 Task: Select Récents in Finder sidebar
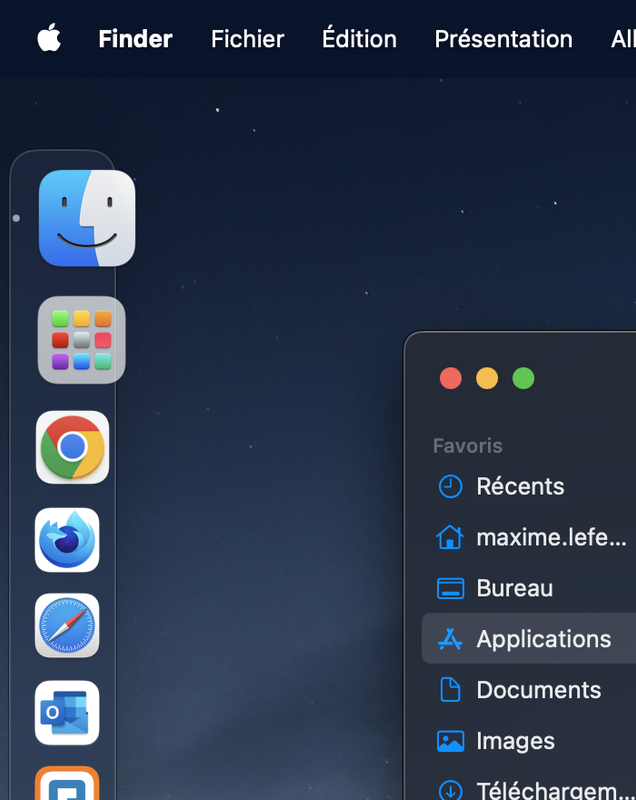pyautogui.click(x=529, y=486)
